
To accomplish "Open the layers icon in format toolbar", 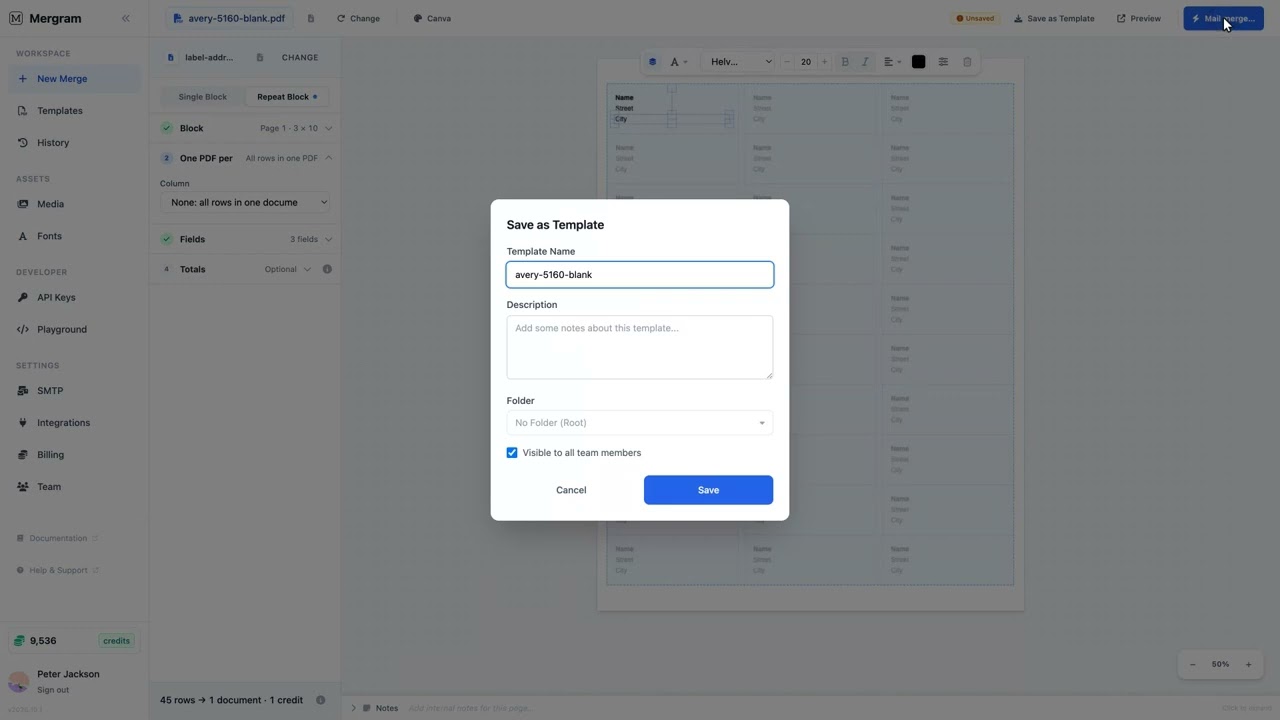I will tap(652, 62).
